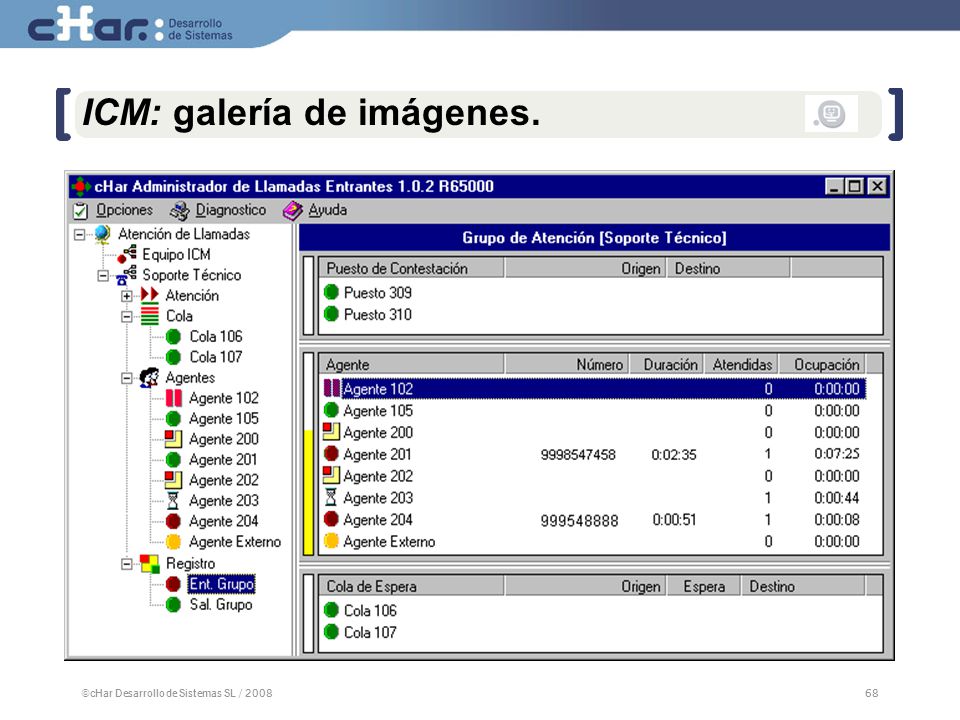Screen dimensions: 960x720
Task: Select Agente 105 in the tree
Action: 223,419
